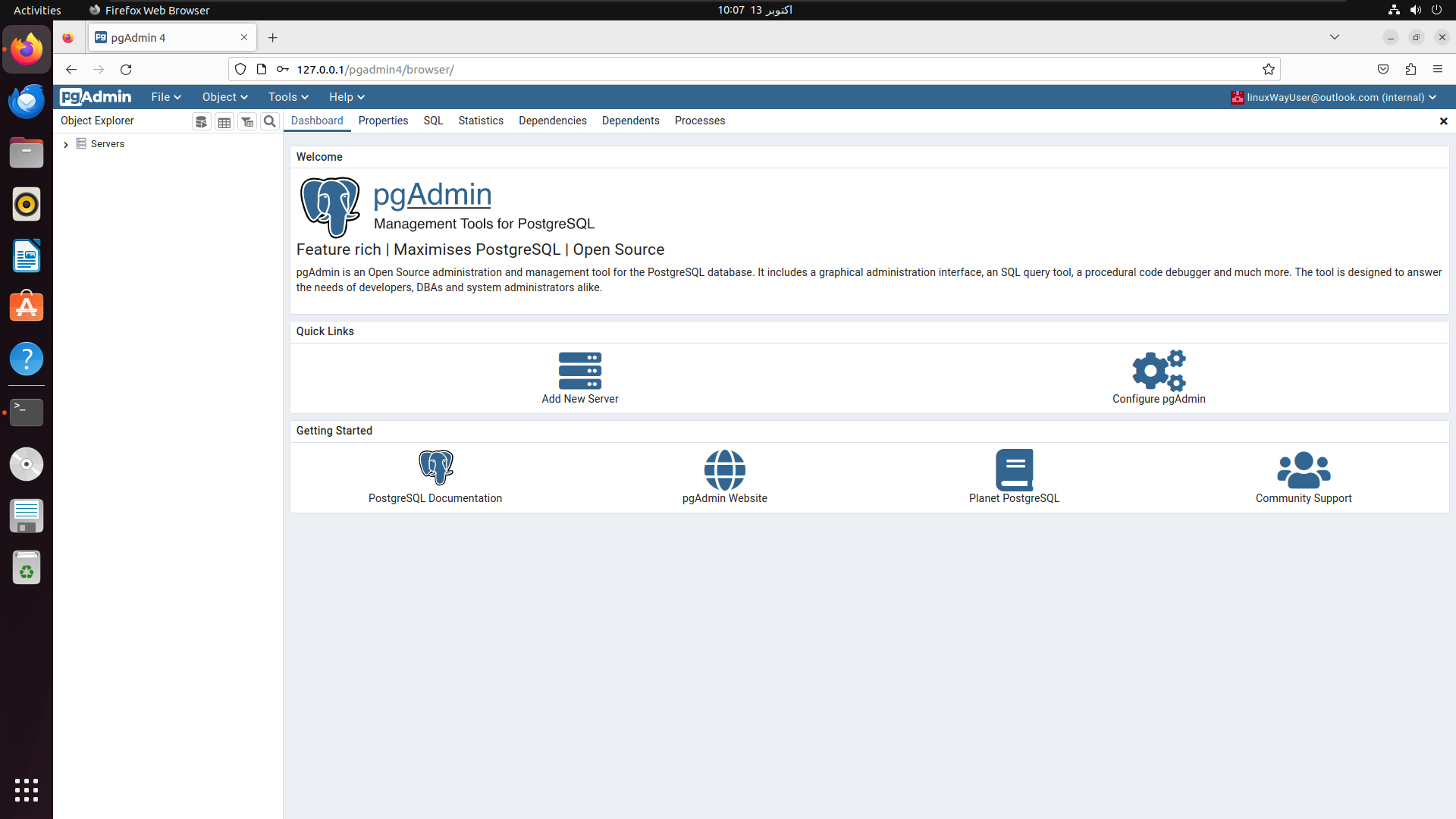Viewport: 1456px width, 819px height.
Task: Click the Add New Server icon
Action: pyautogui.click(x=580, y=371)
